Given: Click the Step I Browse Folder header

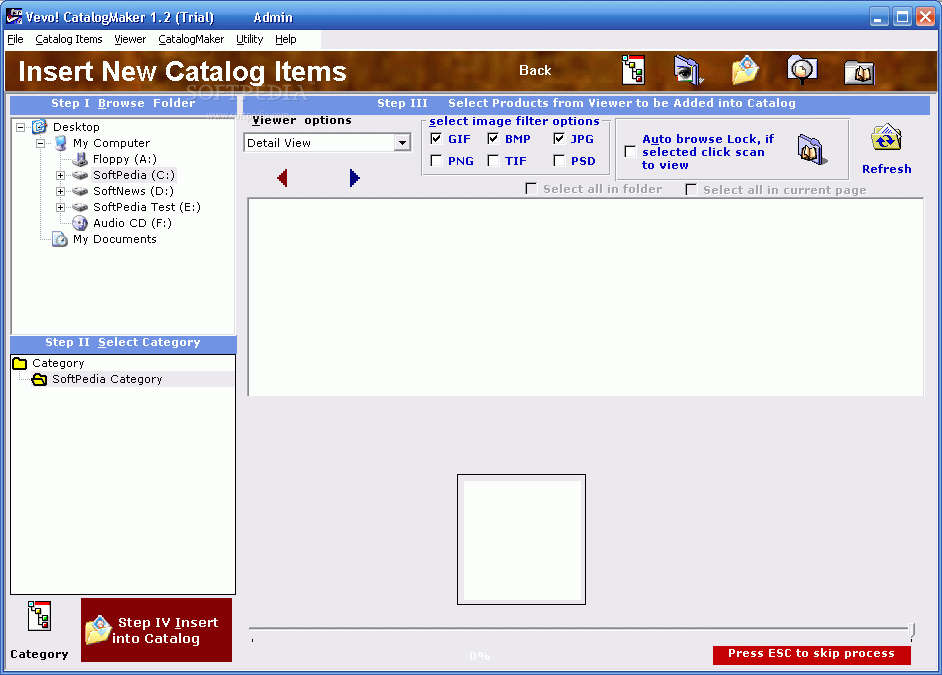Looking at the screenshot, I should [123, 103].
